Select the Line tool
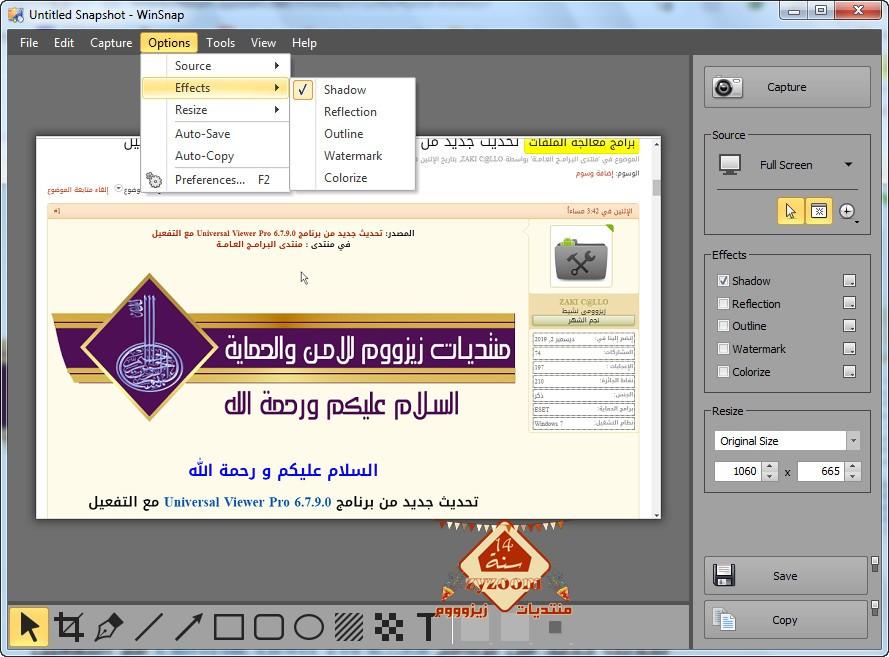 click(x=149, y=627)
